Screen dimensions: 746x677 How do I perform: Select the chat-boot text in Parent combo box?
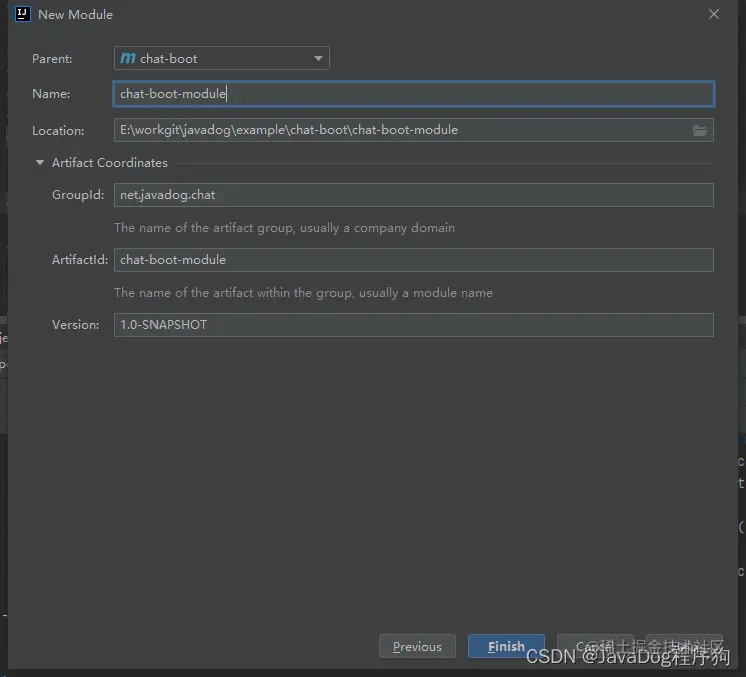(x=168, y=59)
